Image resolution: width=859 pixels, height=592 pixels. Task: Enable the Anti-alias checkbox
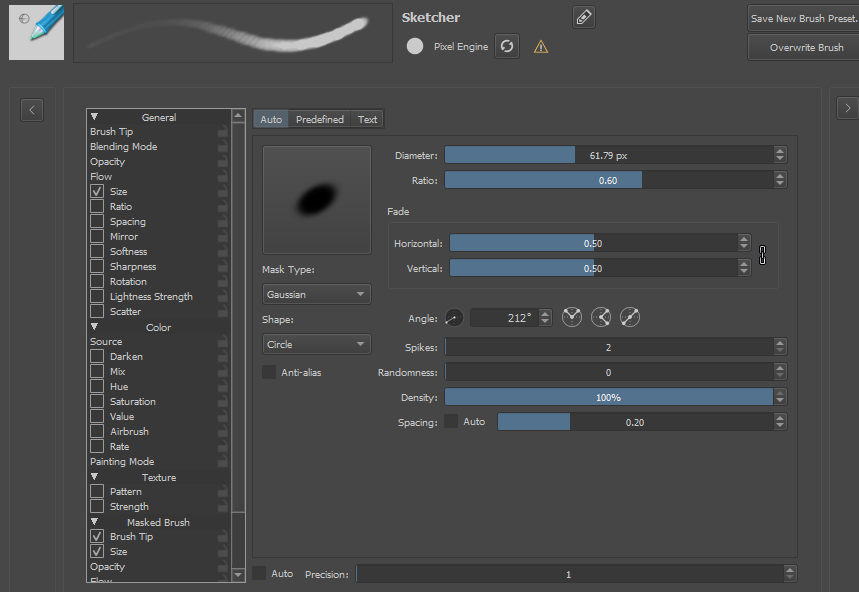269,372
